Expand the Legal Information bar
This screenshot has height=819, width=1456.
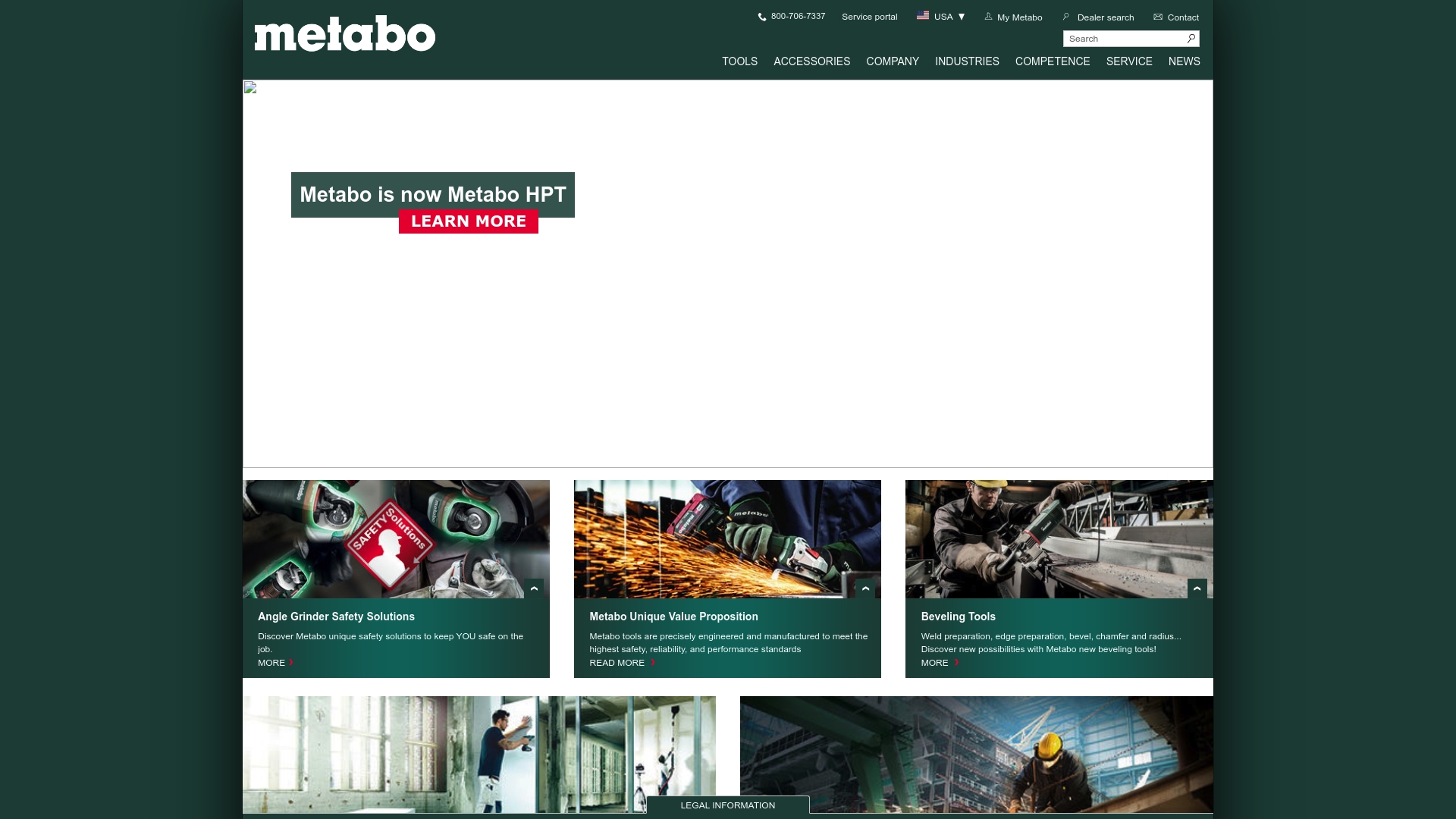(728, 805)
